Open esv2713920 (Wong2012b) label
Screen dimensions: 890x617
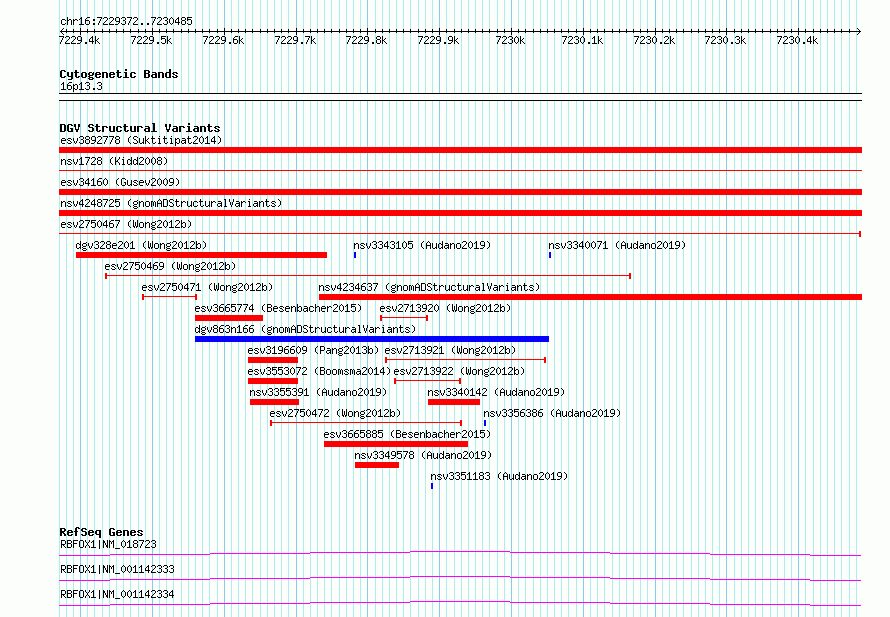tap(445, 308)
